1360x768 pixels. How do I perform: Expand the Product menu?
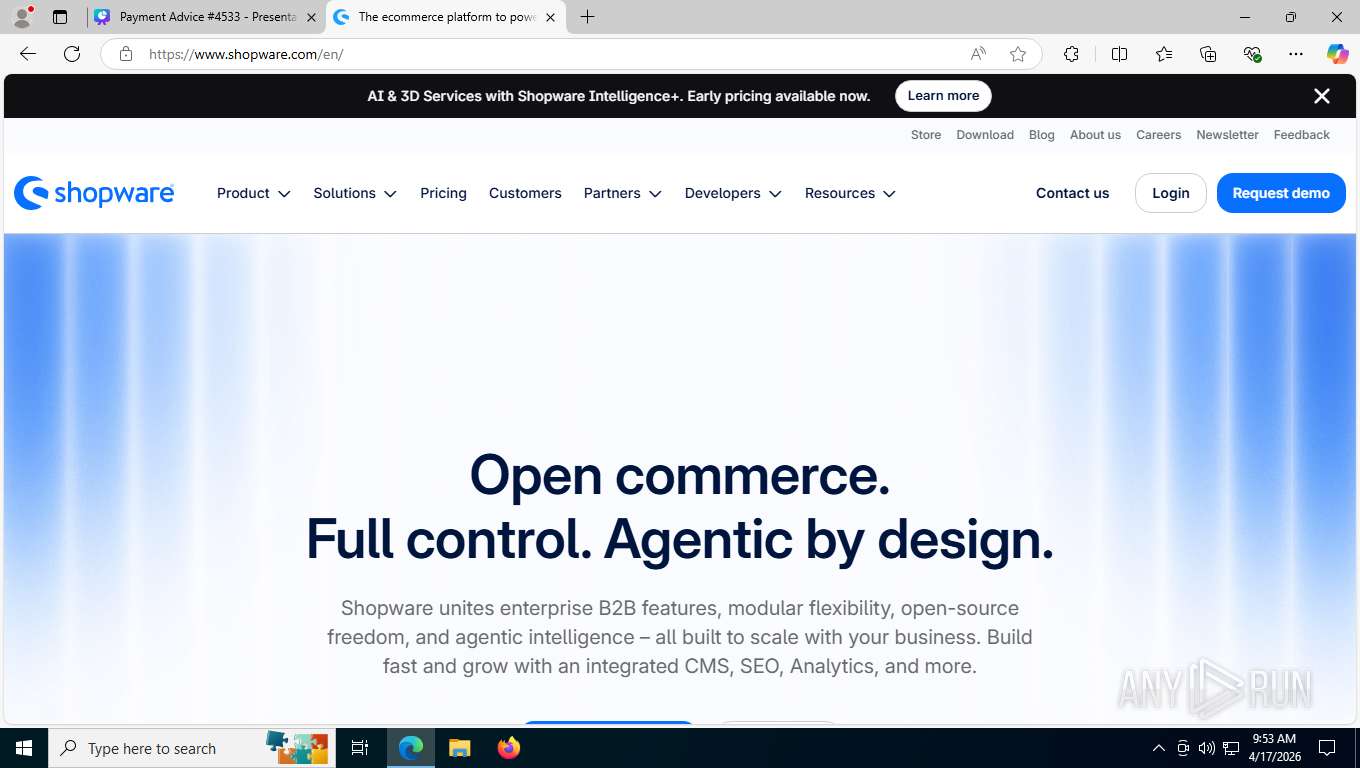point(254,193)
